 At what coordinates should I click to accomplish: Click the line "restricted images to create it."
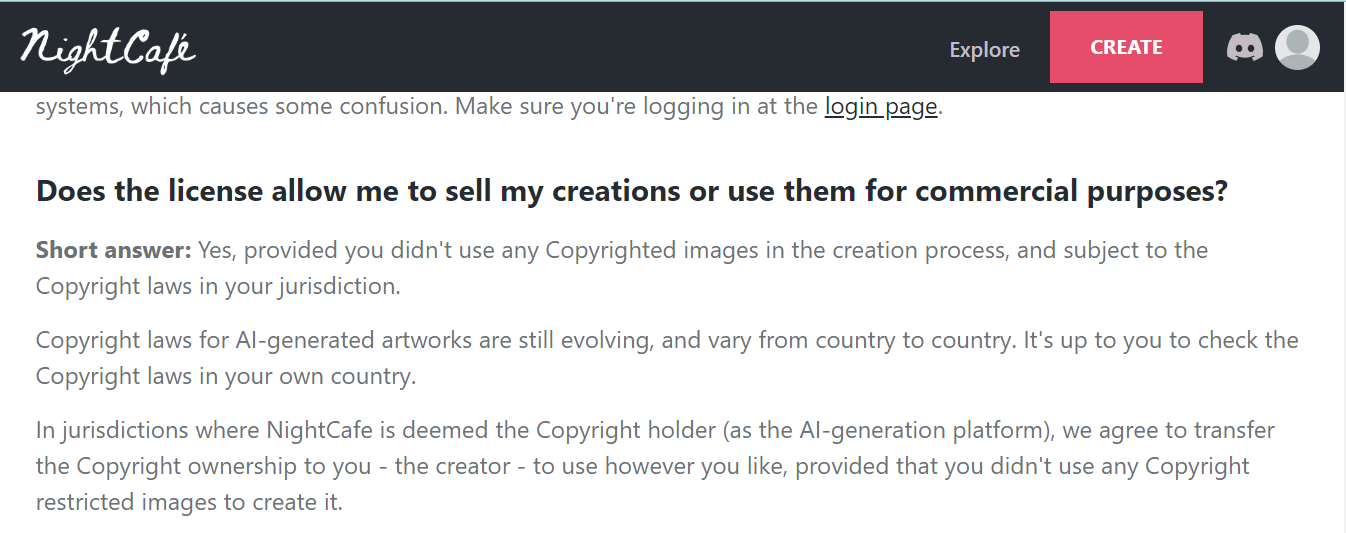pyautogui.click(x=189, y=502)
